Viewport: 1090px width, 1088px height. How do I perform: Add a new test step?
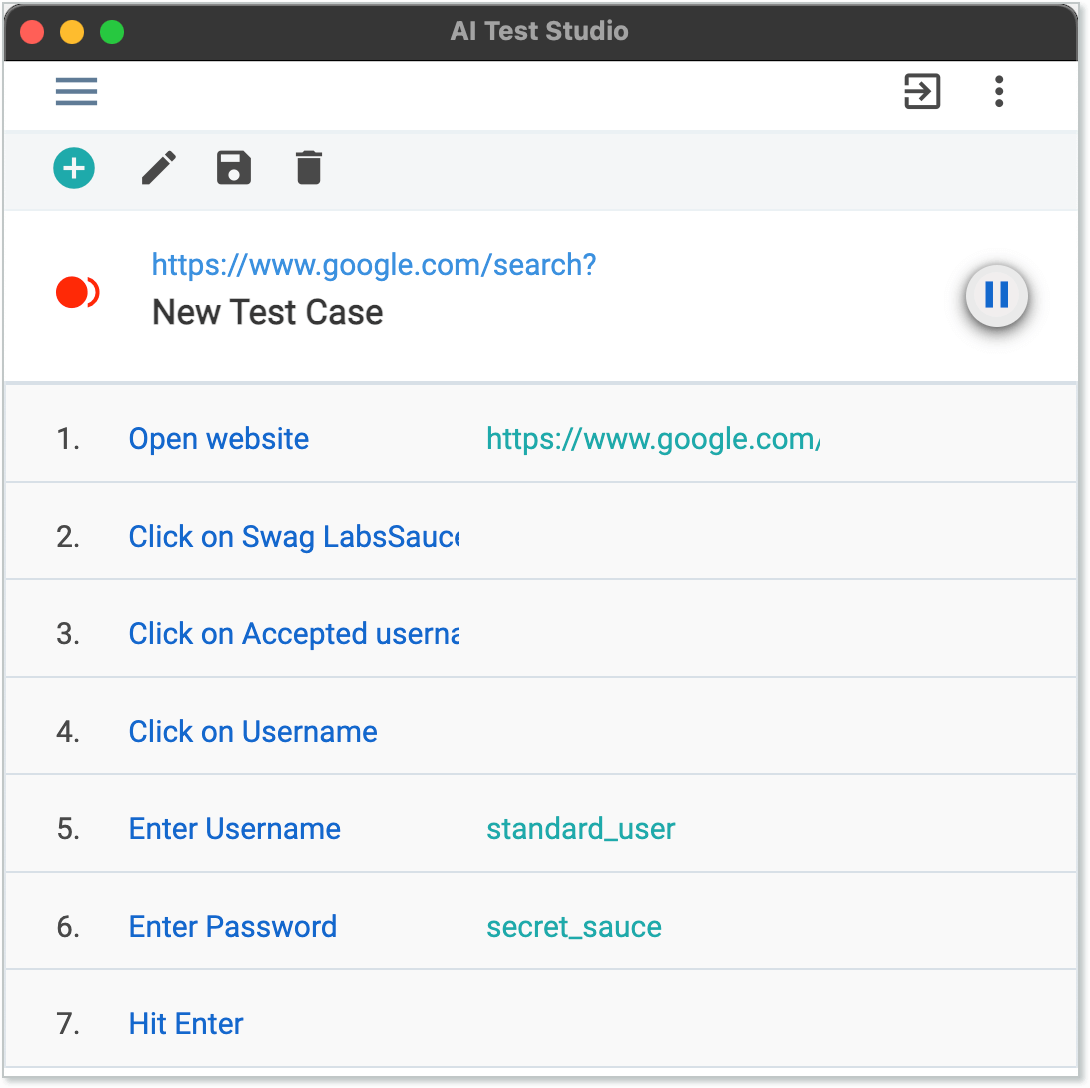click(x=74, y=168)
